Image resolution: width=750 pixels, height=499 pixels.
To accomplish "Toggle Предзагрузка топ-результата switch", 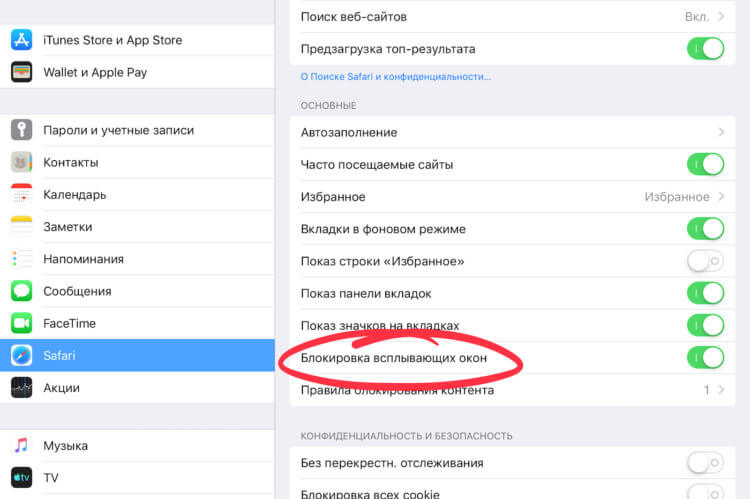I will (706, 49).
